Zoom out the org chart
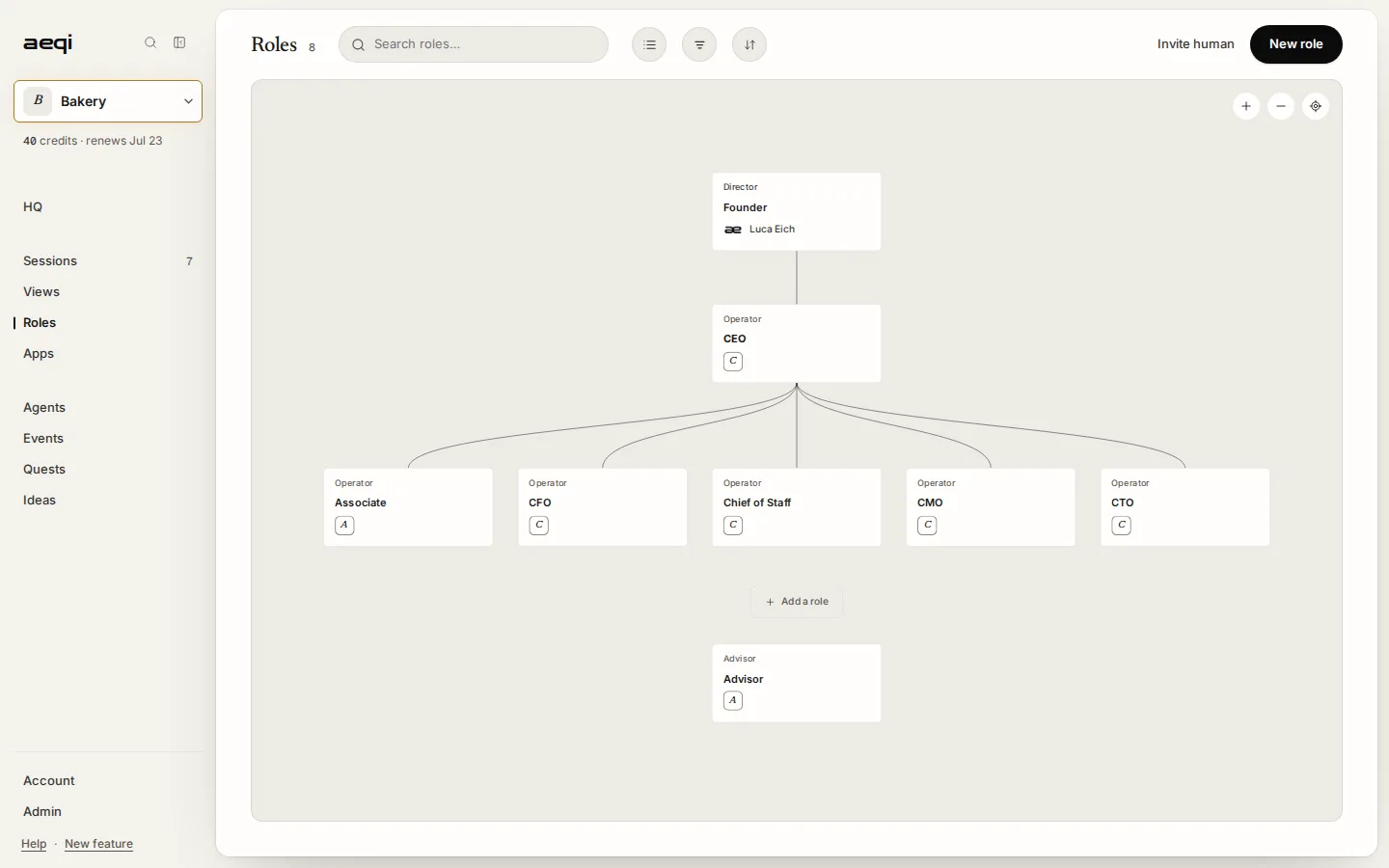Screen dimensions: 1389x868 [x=1281, y=106]
